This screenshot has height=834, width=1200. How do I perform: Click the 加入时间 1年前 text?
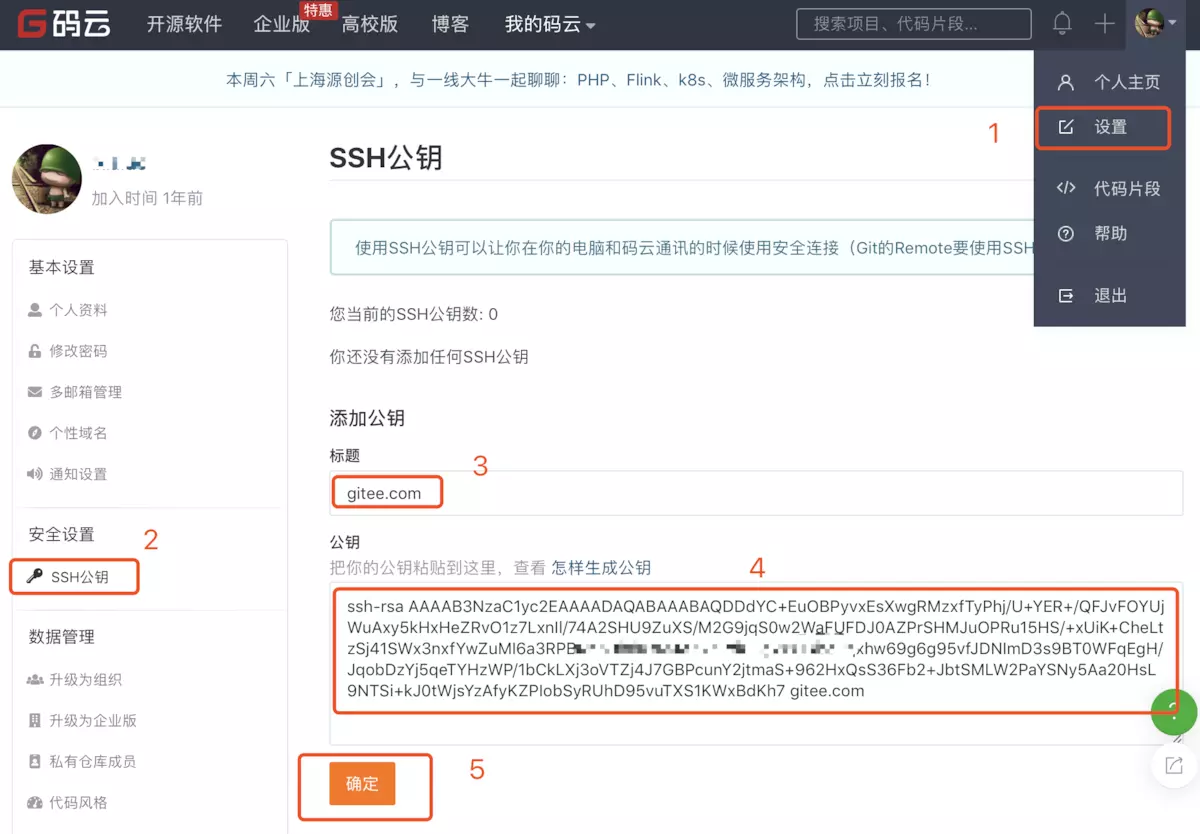147,198
